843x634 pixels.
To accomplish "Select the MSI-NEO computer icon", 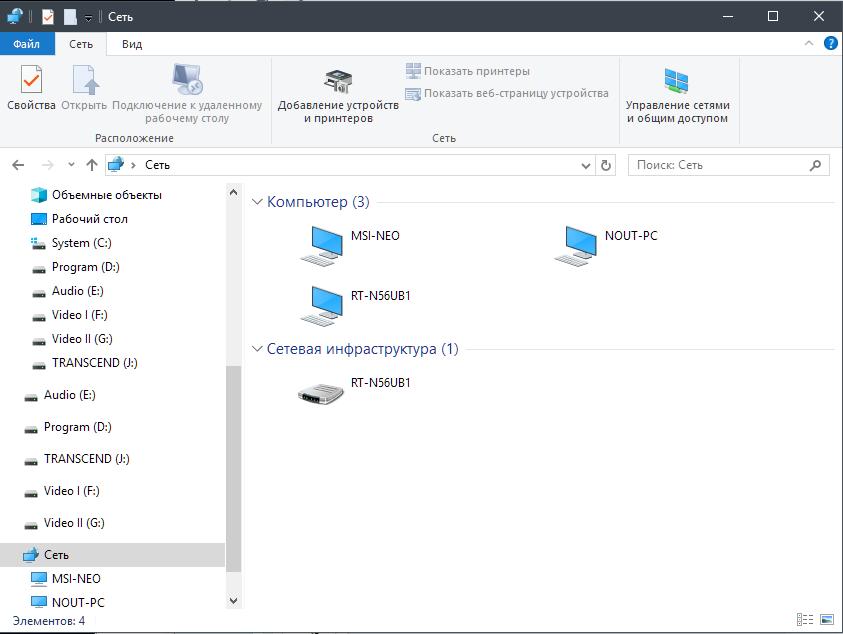I will coord(322,246).
